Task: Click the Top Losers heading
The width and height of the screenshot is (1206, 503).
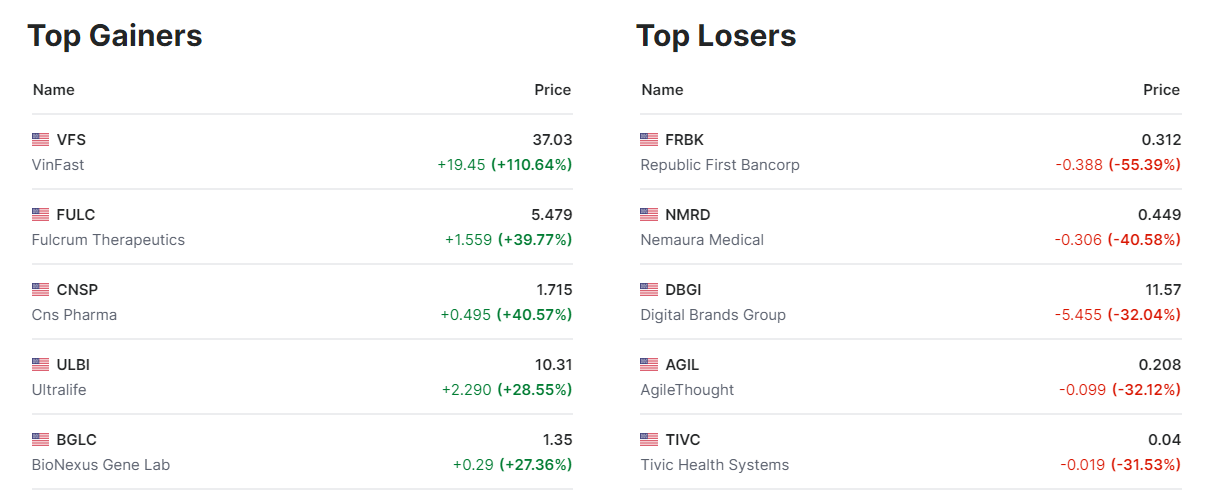Action: coord(716,36)
